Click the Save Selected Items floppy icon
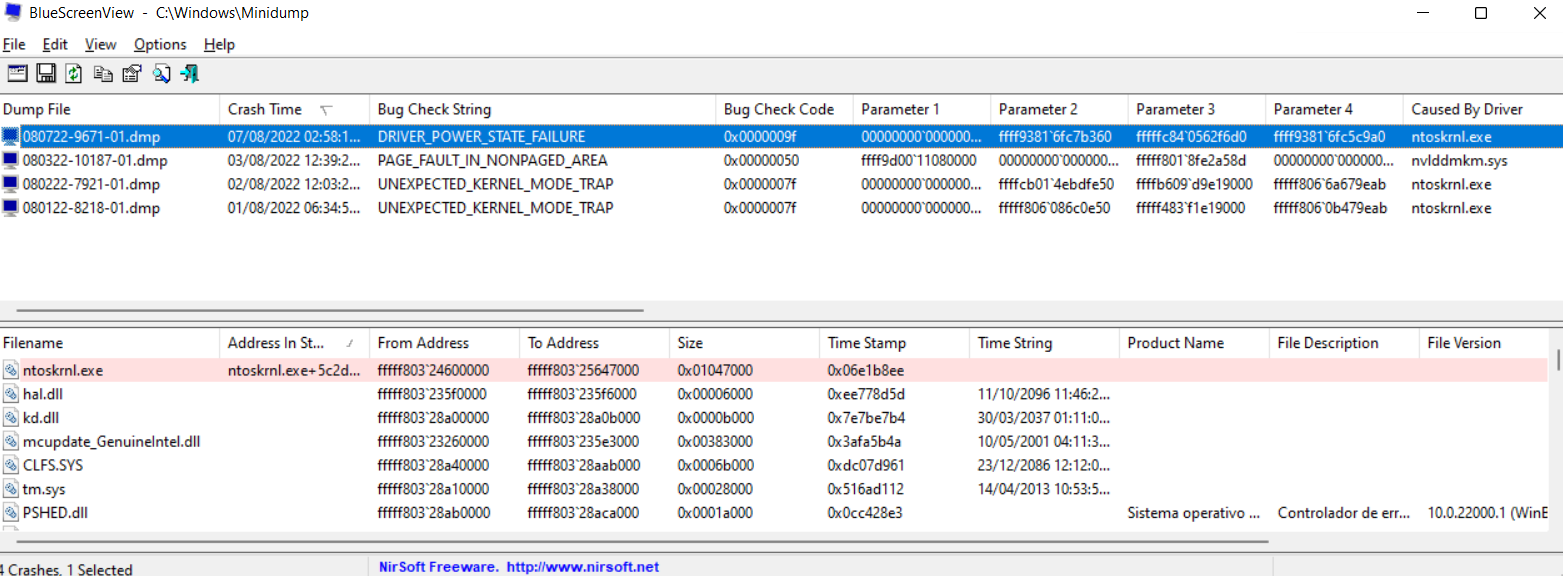The image size is (1563, 576). (46, 73)
